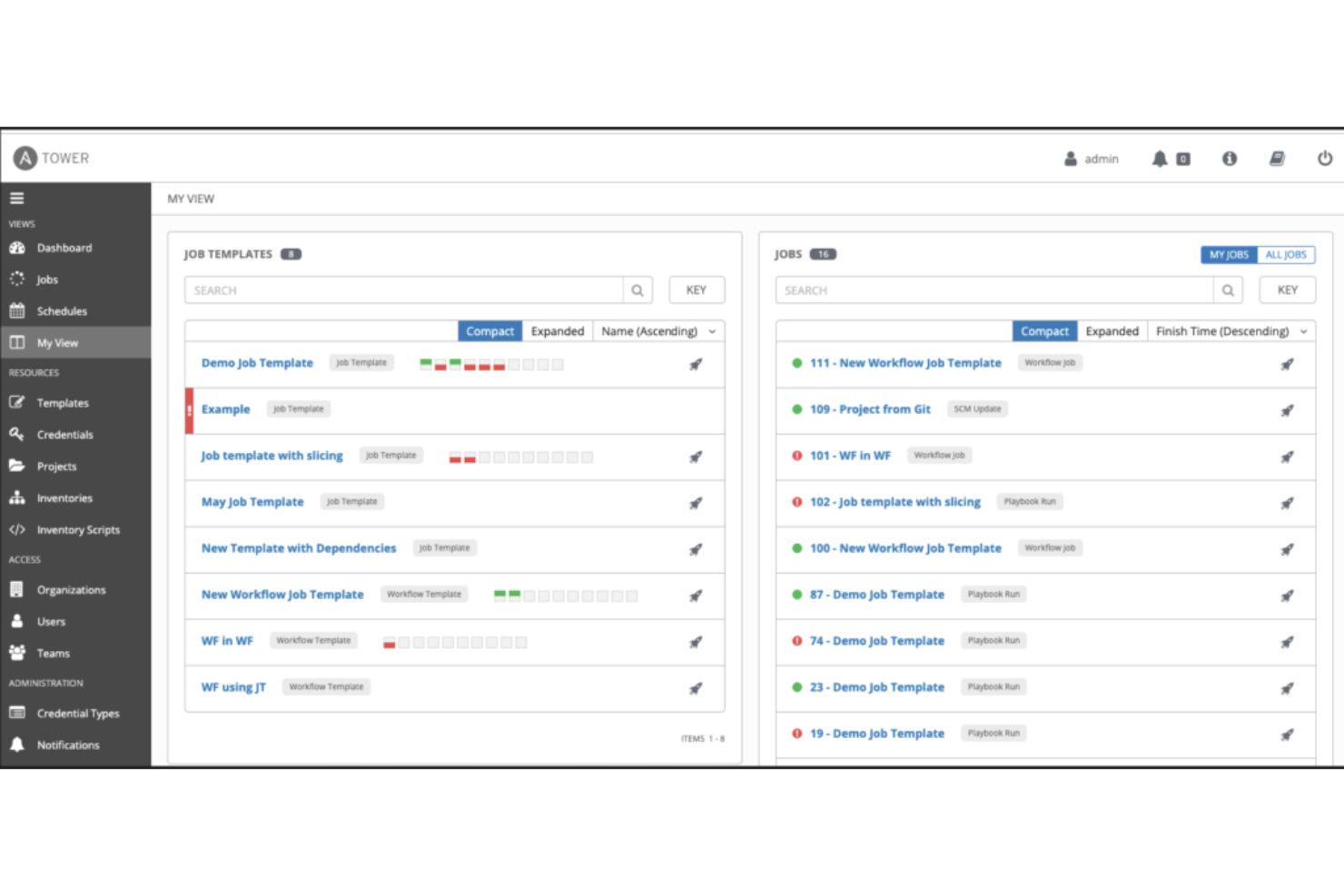
Task: Open the 111 - New Workflow Job Template job
Action: (x=904, y=362)
